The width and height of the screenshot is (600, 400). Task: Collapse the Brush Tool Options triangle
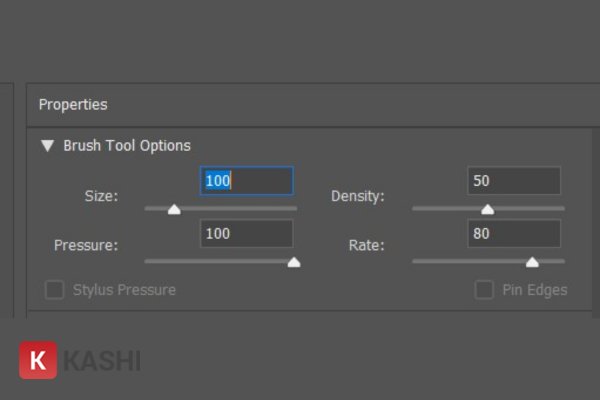(x=47, y=146)
